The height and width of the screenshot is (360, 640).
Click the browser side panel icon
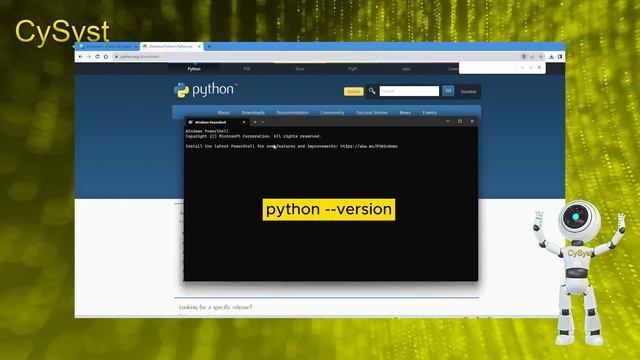pyautogui.click(x=560, y=57)
